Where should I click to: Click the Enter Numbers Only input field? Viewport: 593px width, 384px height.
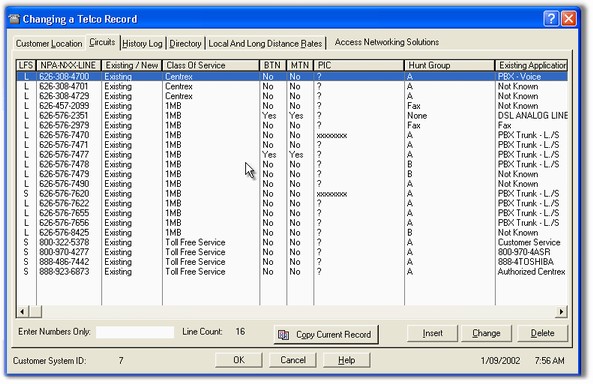[135, 332]
